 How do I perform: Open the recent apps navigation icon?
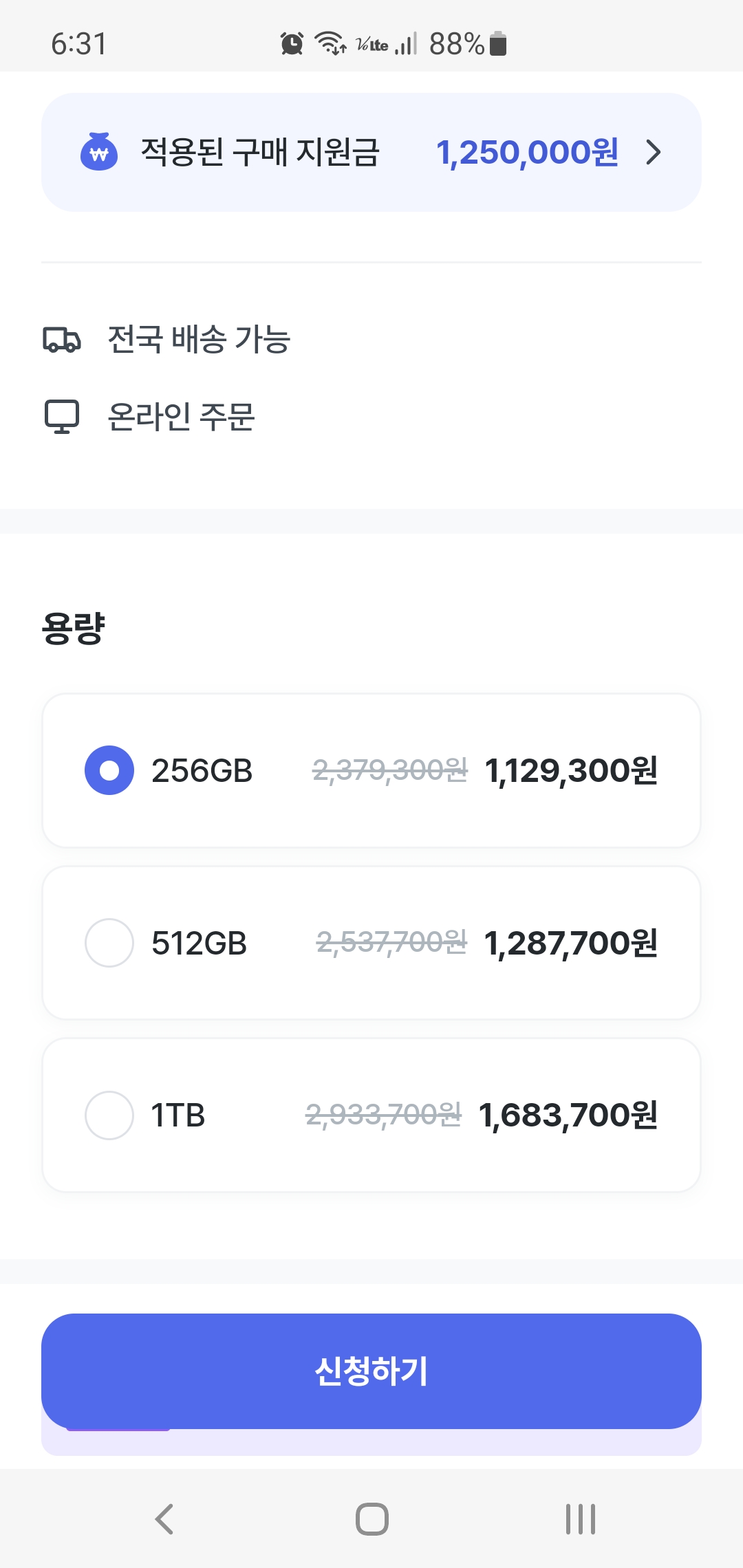pyautogui.click(x=580, y=1519)
